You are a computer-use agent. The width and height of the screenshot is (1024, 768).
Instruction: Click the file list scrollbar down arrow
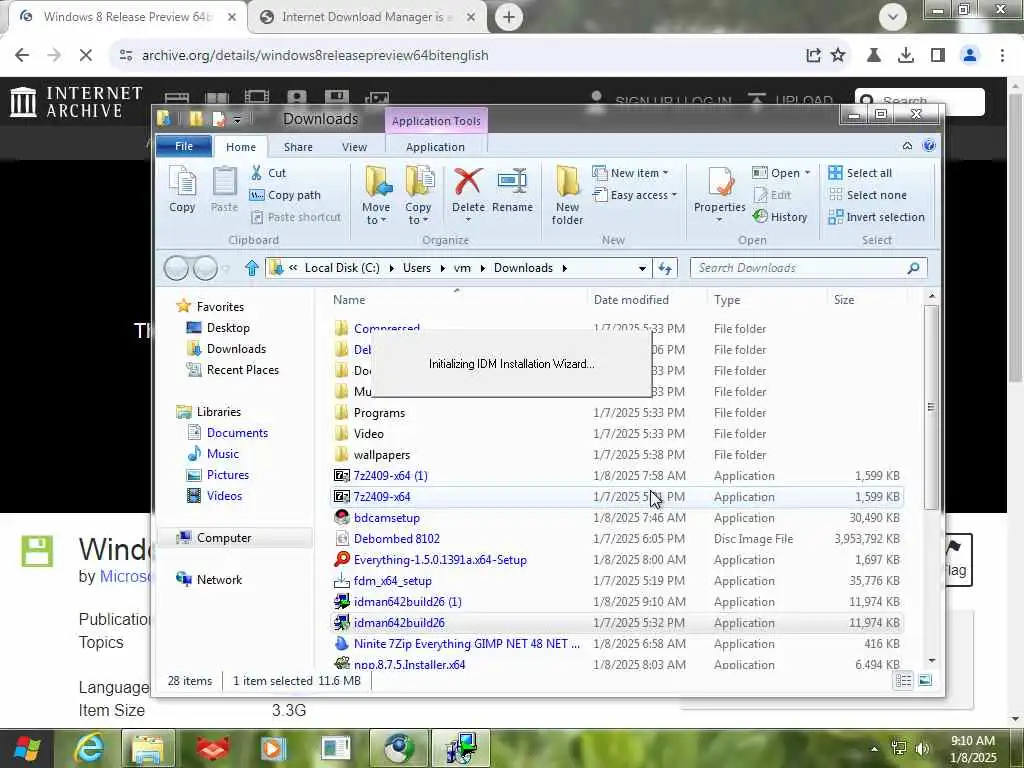pyautogui.click(x=931, y=660)
